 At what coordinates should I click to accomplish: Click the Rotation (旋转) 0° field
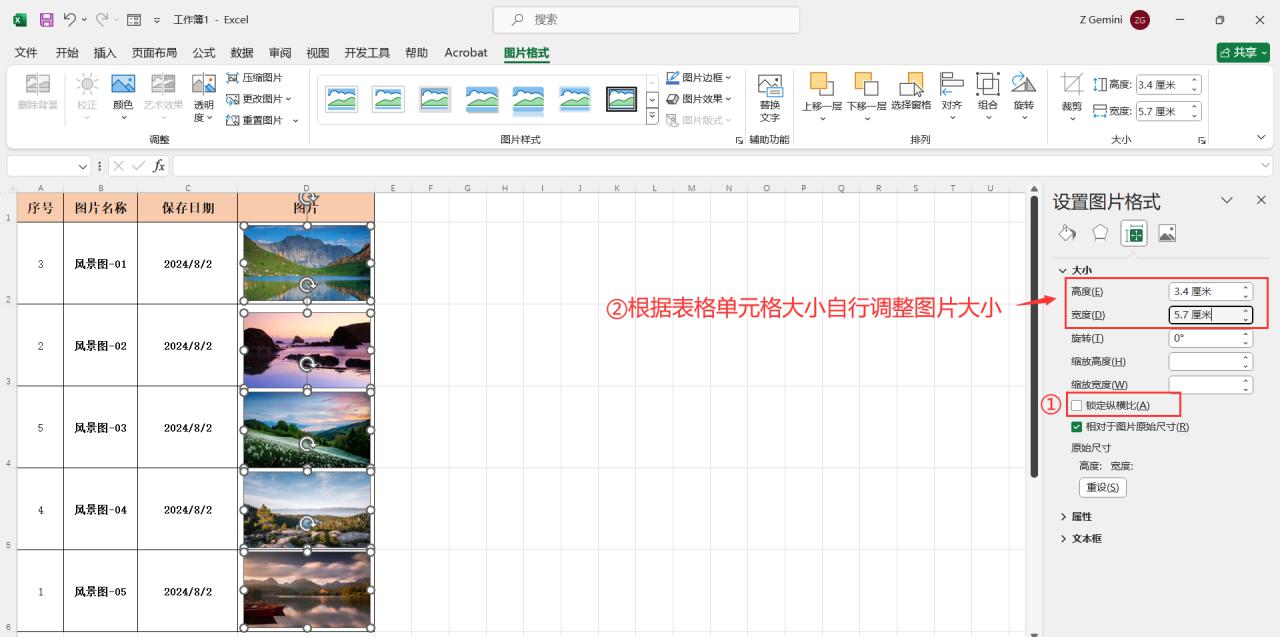(1210, 338)
